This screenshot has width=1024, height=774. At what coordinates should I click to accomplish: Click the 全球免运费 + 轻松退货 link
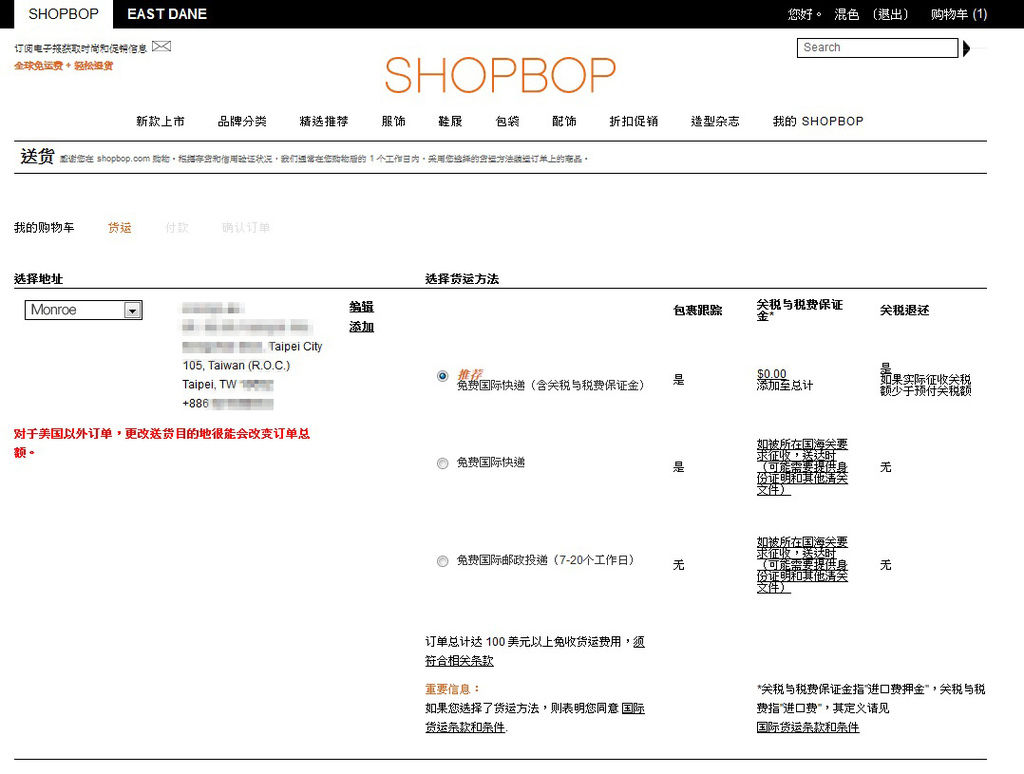pos(63,65)
